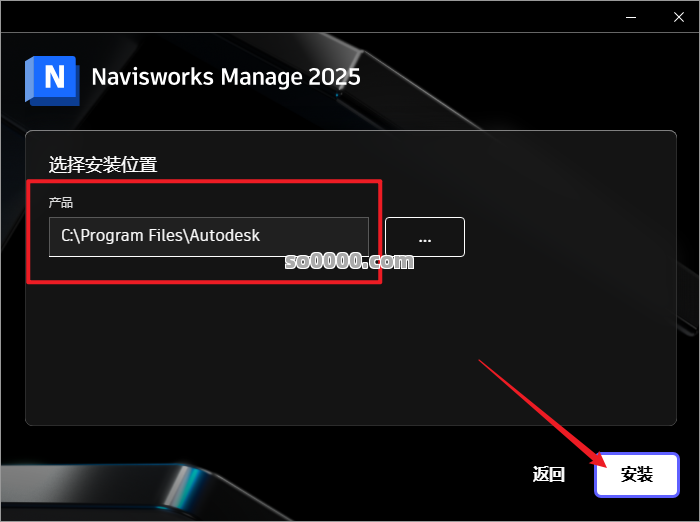Open folder browser with the ellipsis button
Screen dimensions: 700x522
[x=425, y=237]
